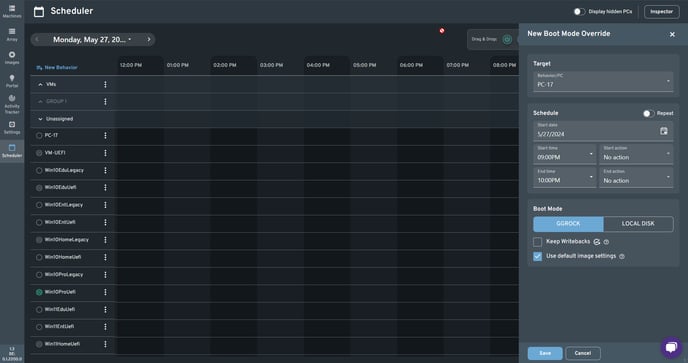Viewport: 688px width, 363px height.
Task: Open Activity Tracker from sidebar
Action: tap(12, 104)
